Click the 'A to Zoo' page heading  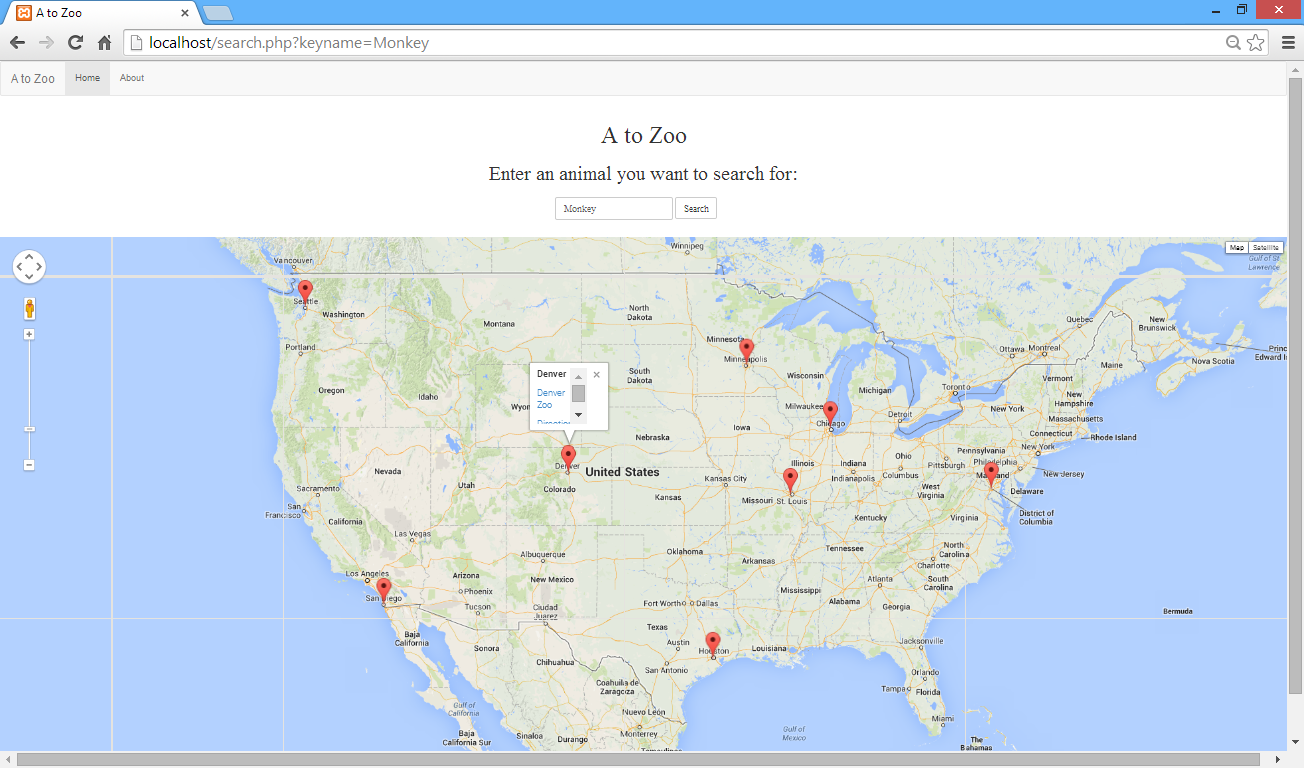(x=644, y=135)
